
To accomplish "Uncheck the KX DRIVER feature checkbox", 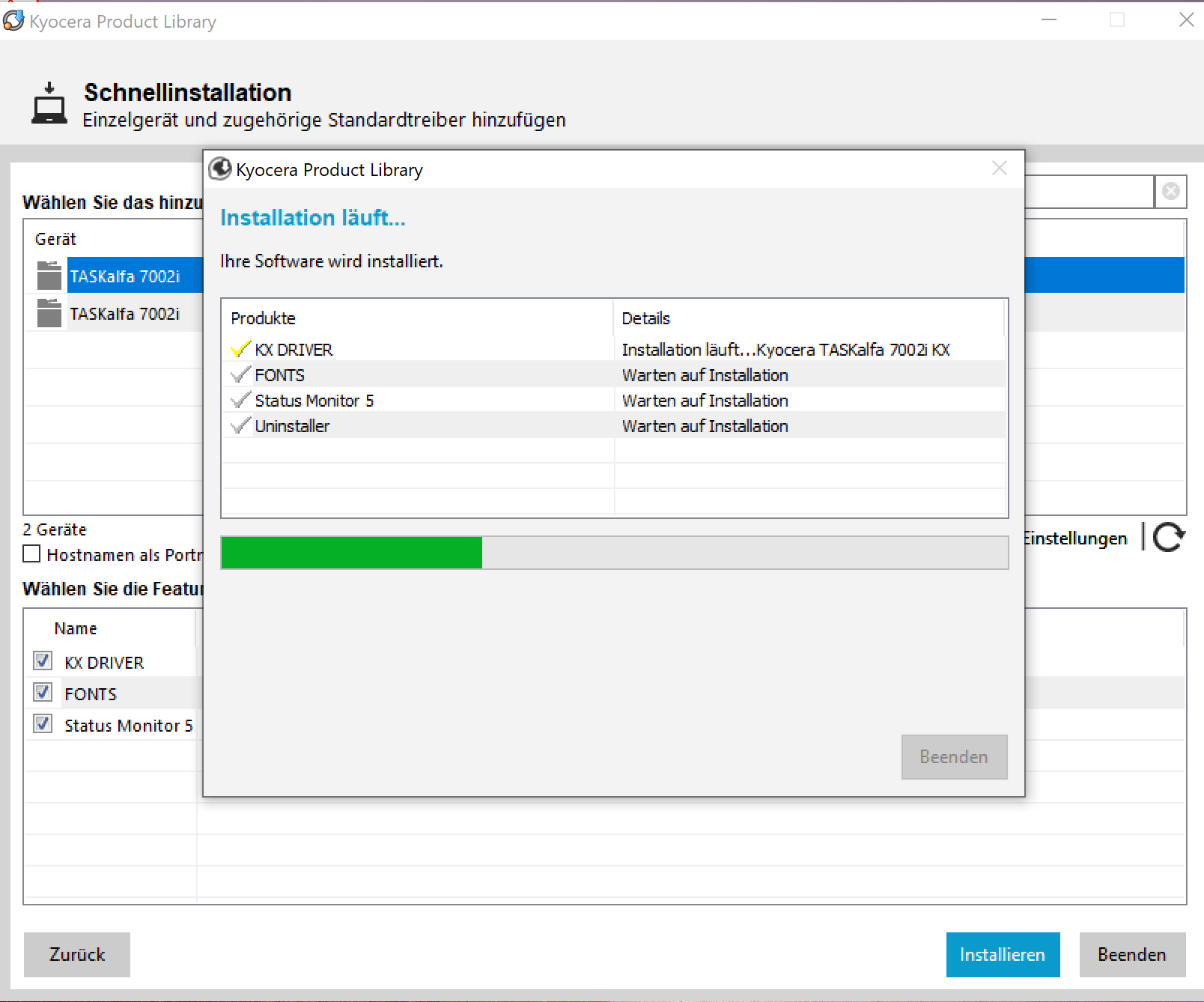I will coord(43,661).
